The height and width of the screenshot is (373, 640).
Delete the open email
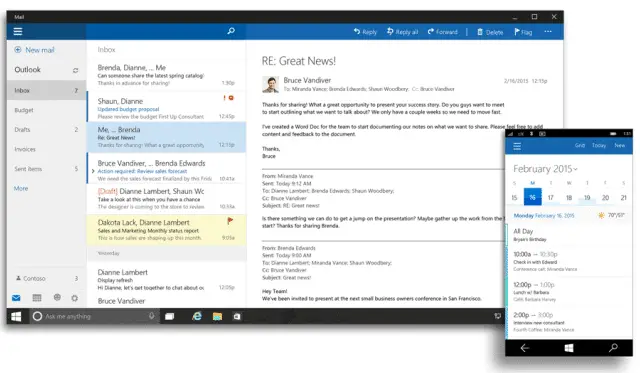coord(490,32)
